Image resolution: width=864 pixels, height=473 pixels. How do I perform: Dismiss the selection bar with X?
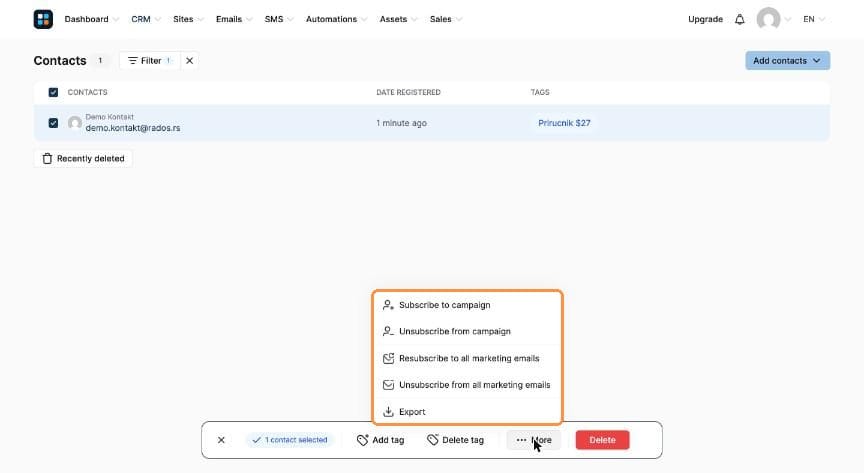tap(221, 440)
